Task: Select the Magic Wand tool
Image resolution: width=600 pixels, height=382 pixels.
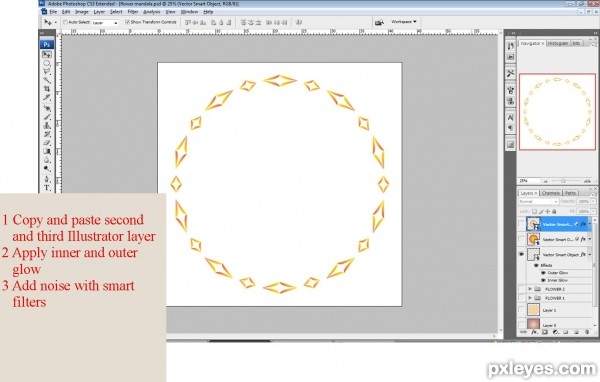Action: coord(47,80)
